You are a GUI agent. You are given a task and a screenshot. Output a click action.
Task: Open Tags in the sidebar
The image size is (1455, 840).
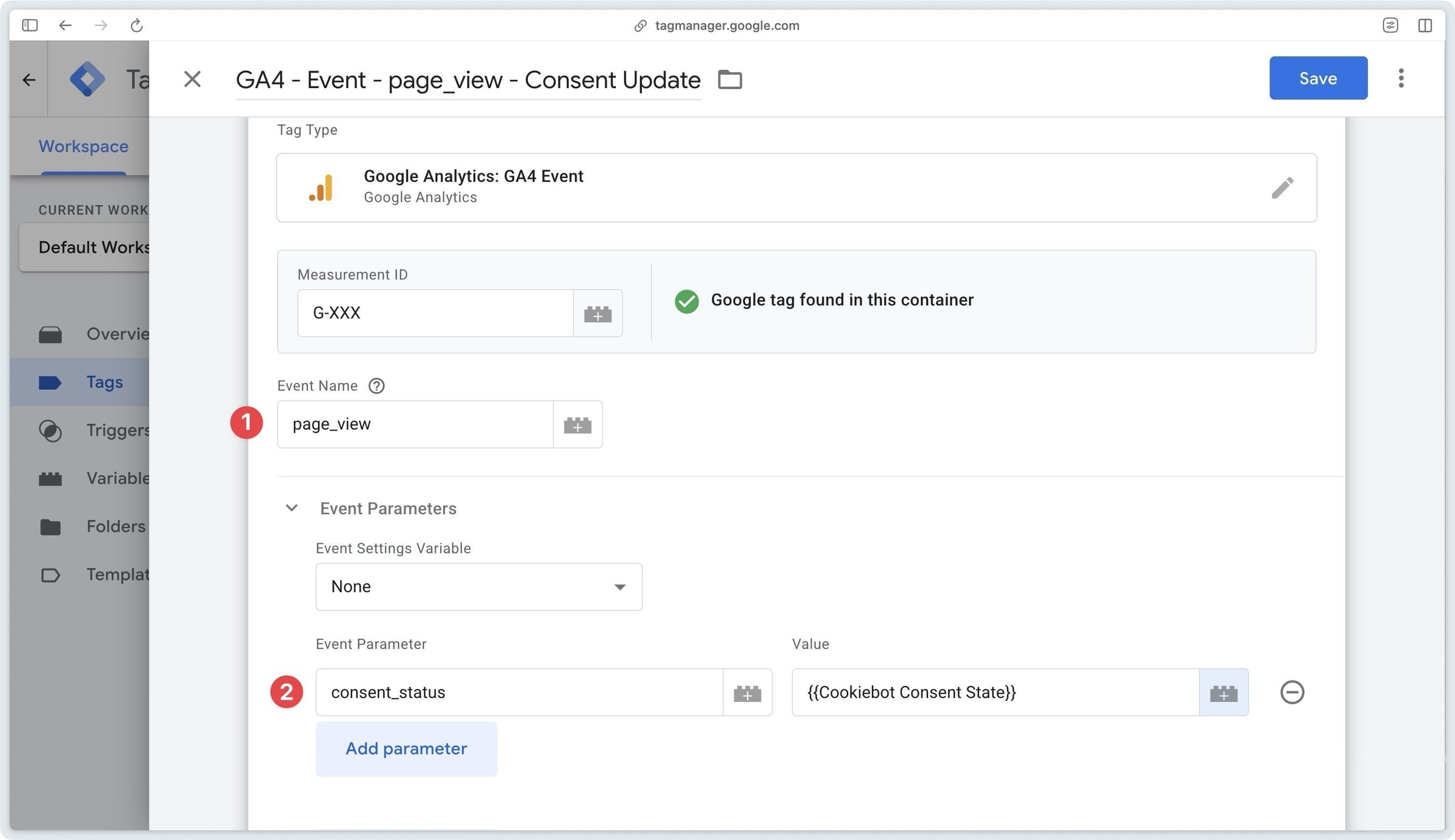79,382
